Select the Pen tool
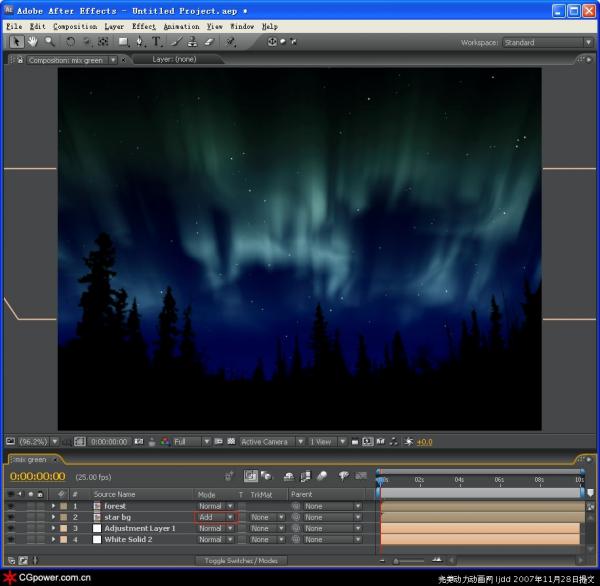The height and width of the screenshot is (586, 600). point(140,42)
